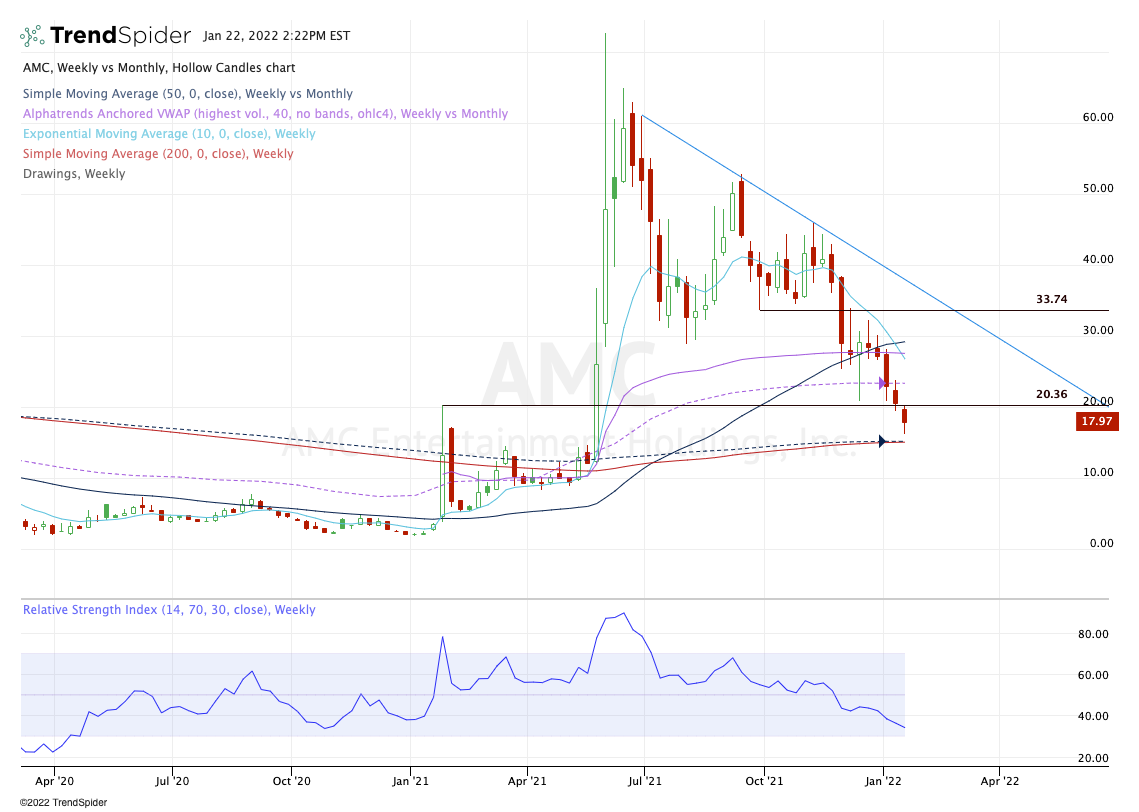Click the 0.00 price axis label
Screen dimensions: 1139x812
click(1101, 543)
